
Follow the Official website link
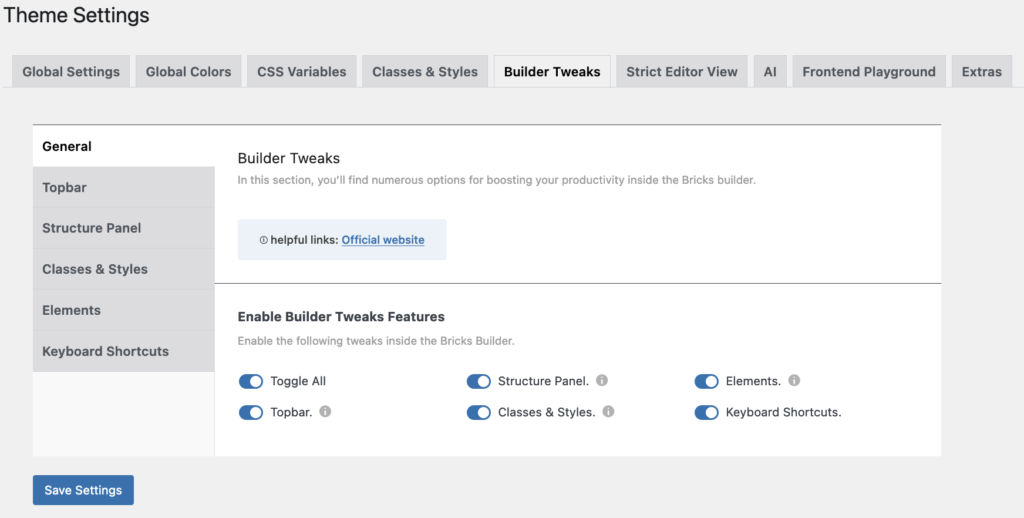pyautogui.click(x=383, y=240)
